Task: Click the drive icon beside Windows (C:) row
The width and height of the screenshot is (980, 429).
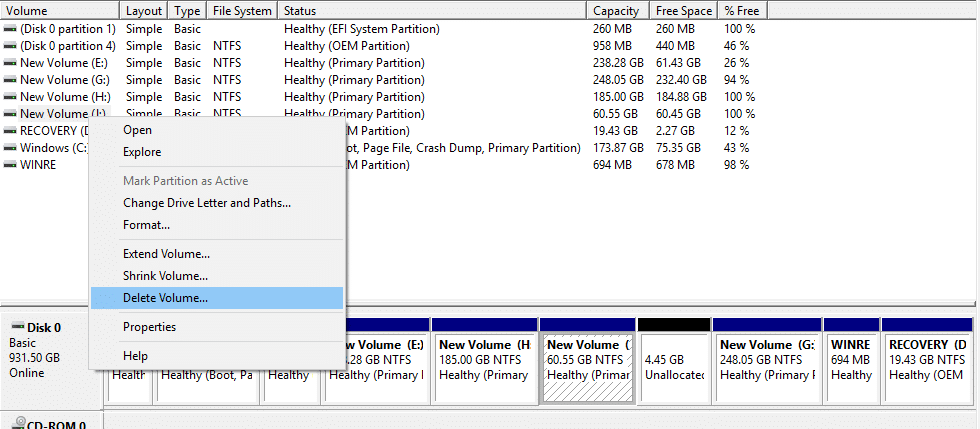Action: click(x=10, y=148)
